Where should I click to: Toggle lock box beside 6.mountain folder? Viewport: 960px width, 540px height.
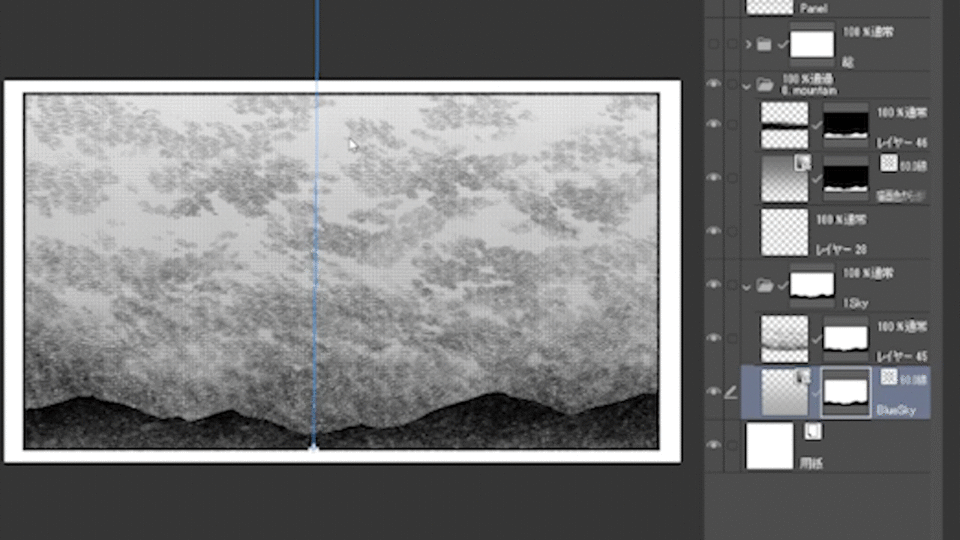pos(732,84)
